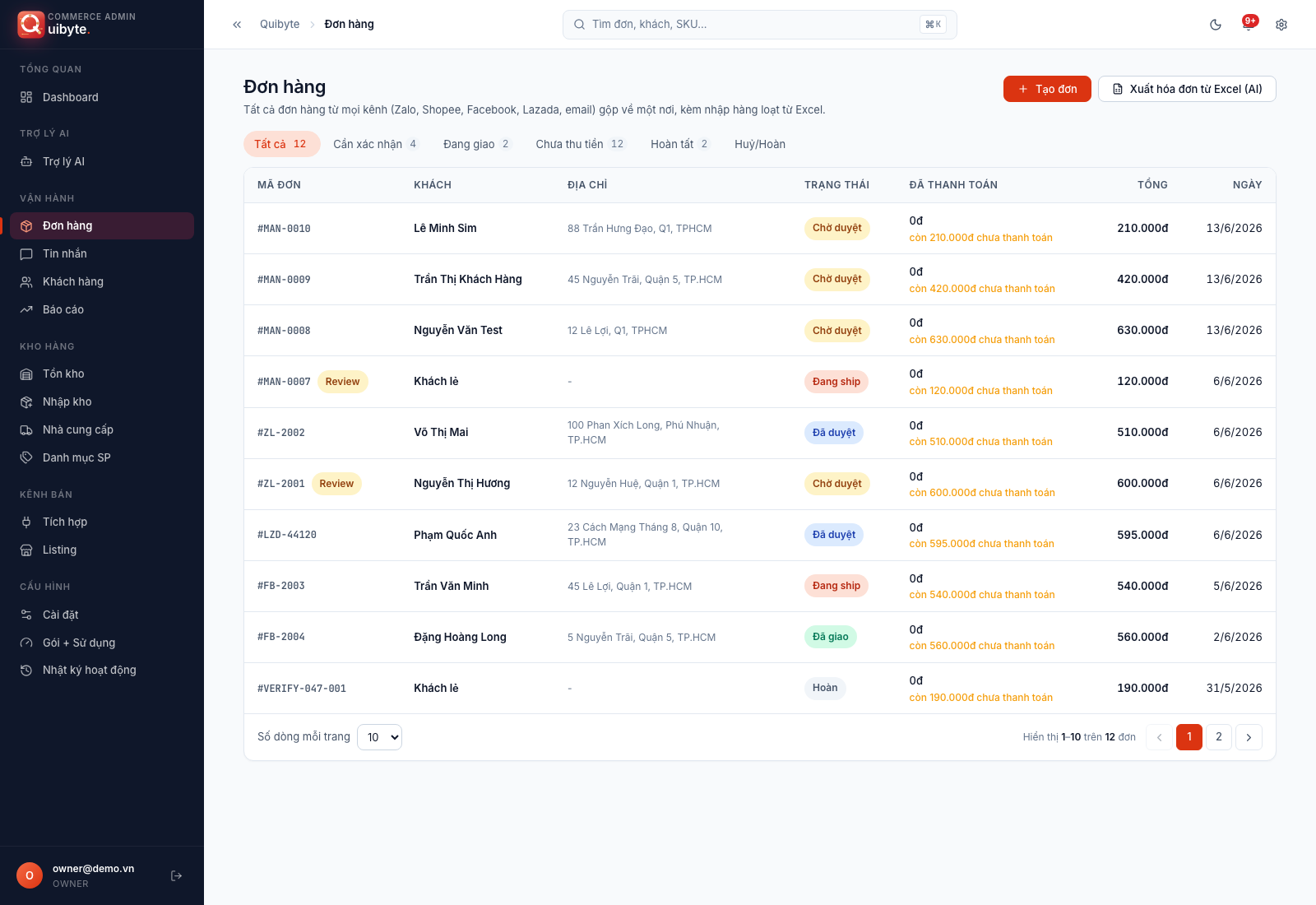Open Danh mục SP product catalog
The image size is (1316, 905).
pyautogui.click(x=102, y=457)
